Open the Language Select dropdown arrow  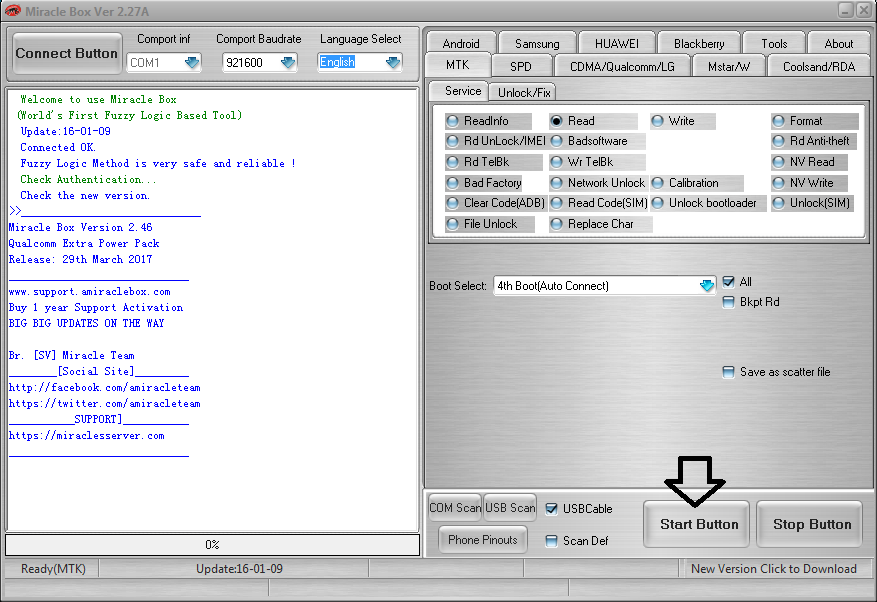click(393, 62)
